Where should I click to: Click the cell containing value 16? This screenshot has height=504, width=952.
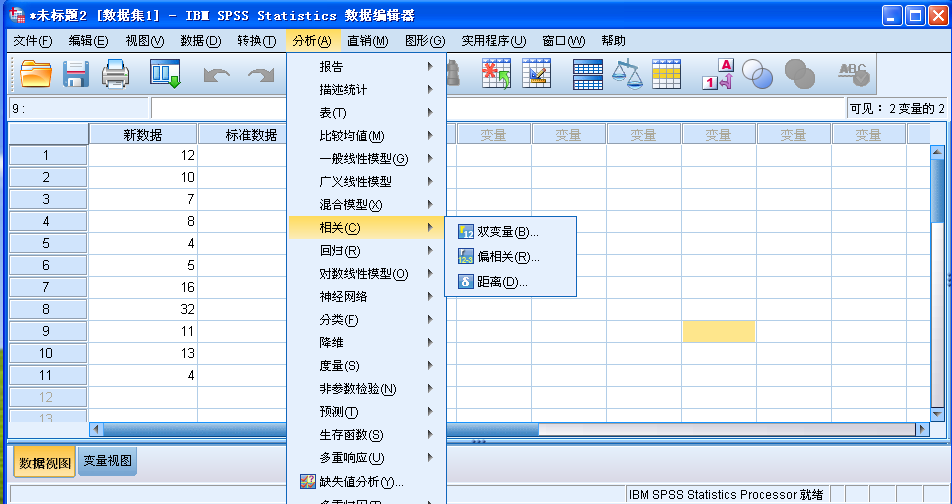pyautogui.click(x=143, y=287)
